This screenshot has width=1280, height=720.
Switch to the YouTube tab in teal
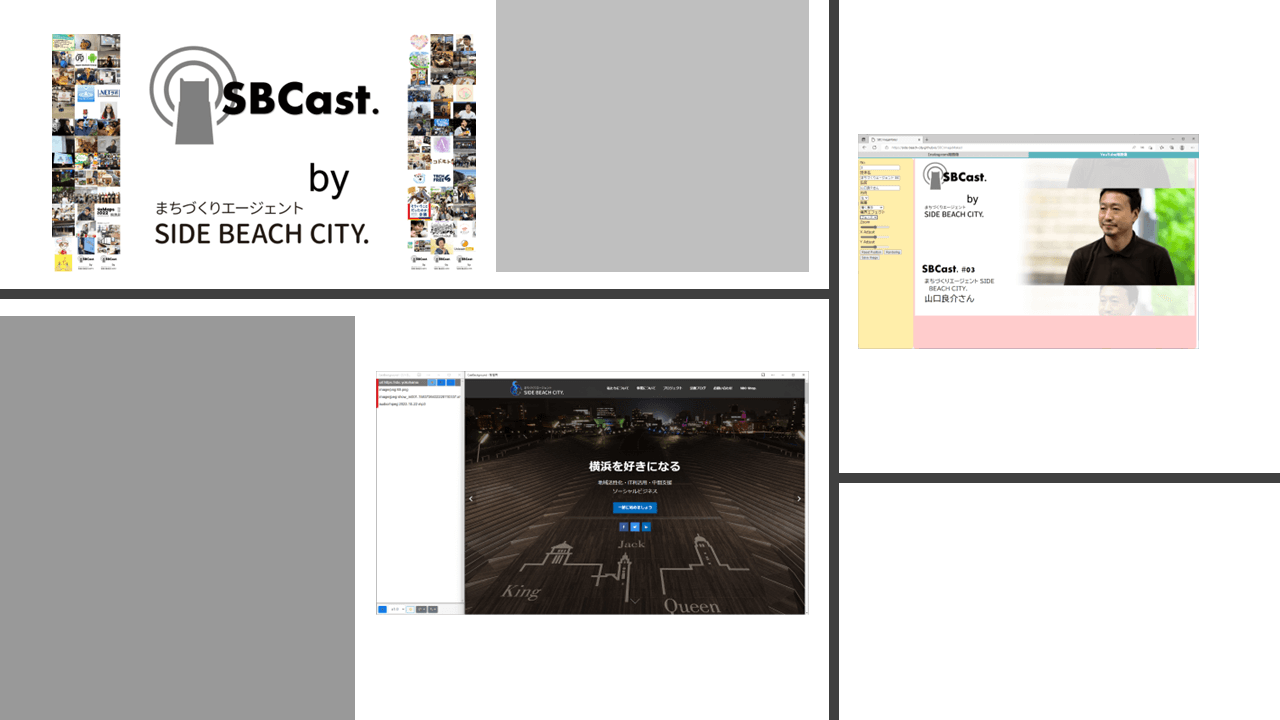coord(1113,155)
